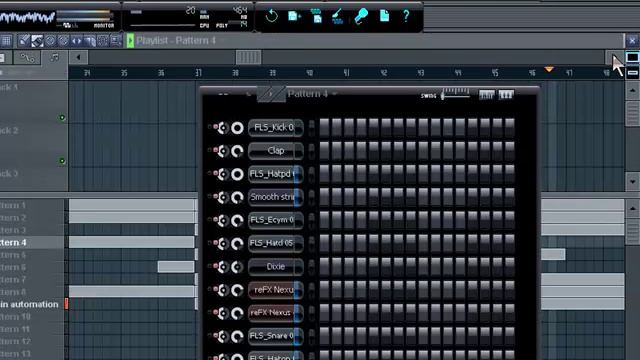Click the playlist vertical scroll up arrow

coord(633,90)
